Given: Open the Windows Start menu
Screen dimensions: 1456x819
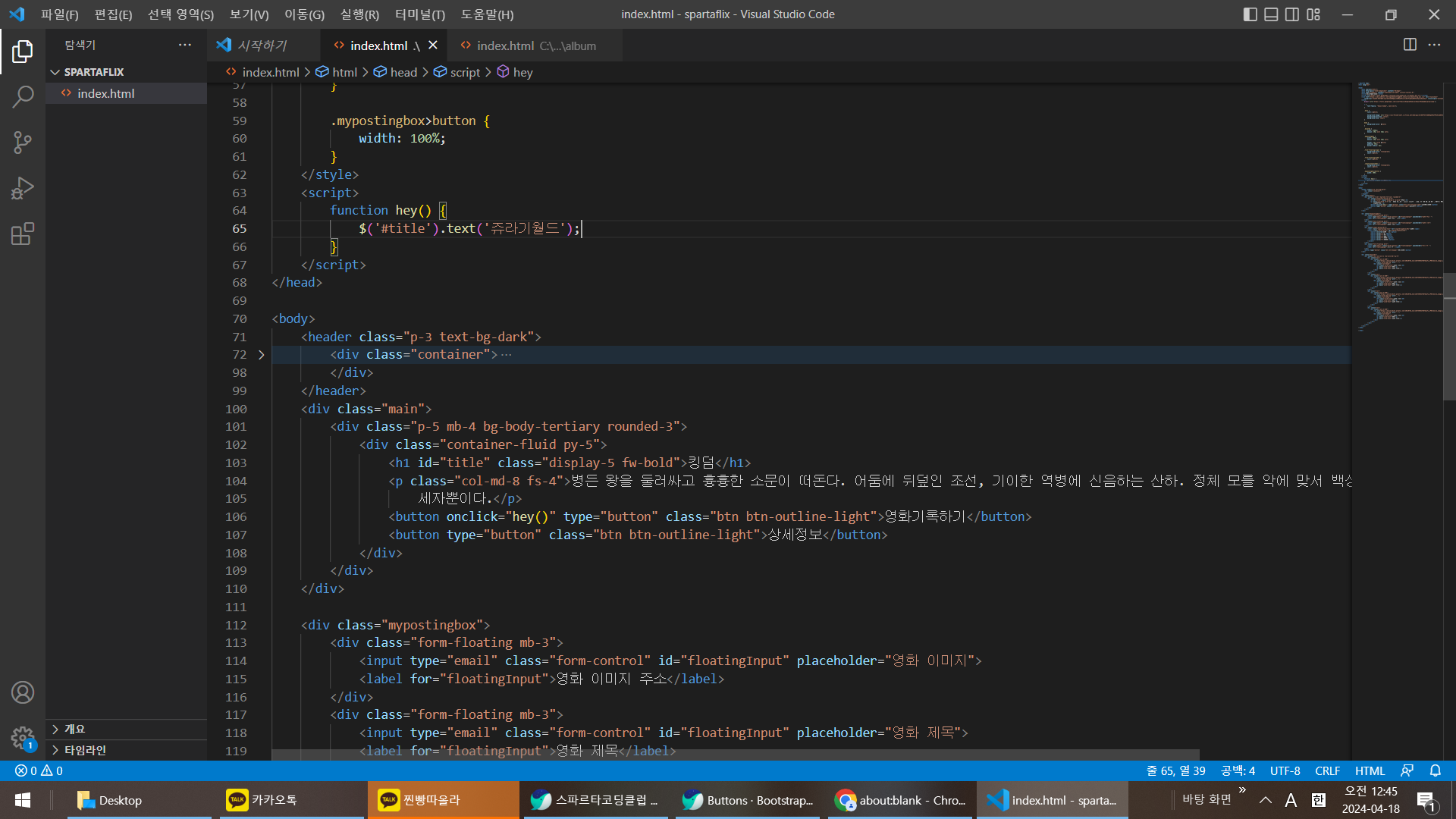Looking at the screenshot, I should pos(23,800).
